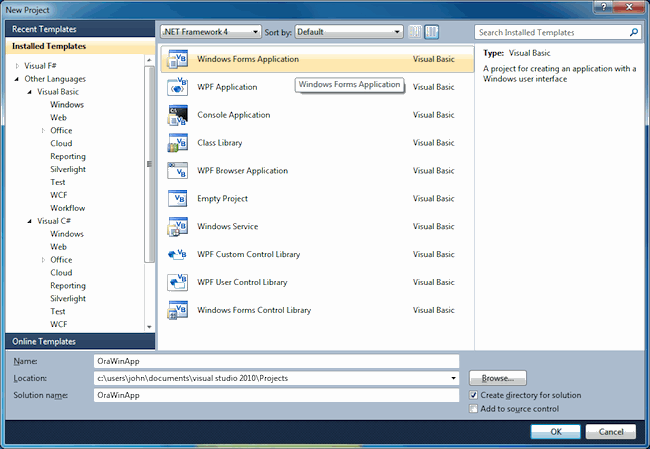The image size is (650, 449).
Task: Click the WPF Browser Application icon
Action: [x=177, y=170]
